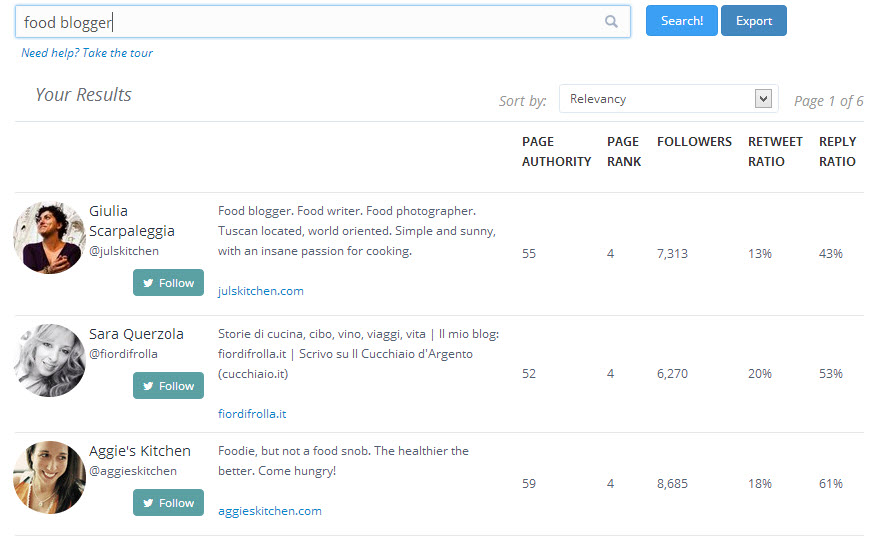Visit the fiordifrolla.it website link
This screenshot has width=878, height=539.
coord(252,414)
